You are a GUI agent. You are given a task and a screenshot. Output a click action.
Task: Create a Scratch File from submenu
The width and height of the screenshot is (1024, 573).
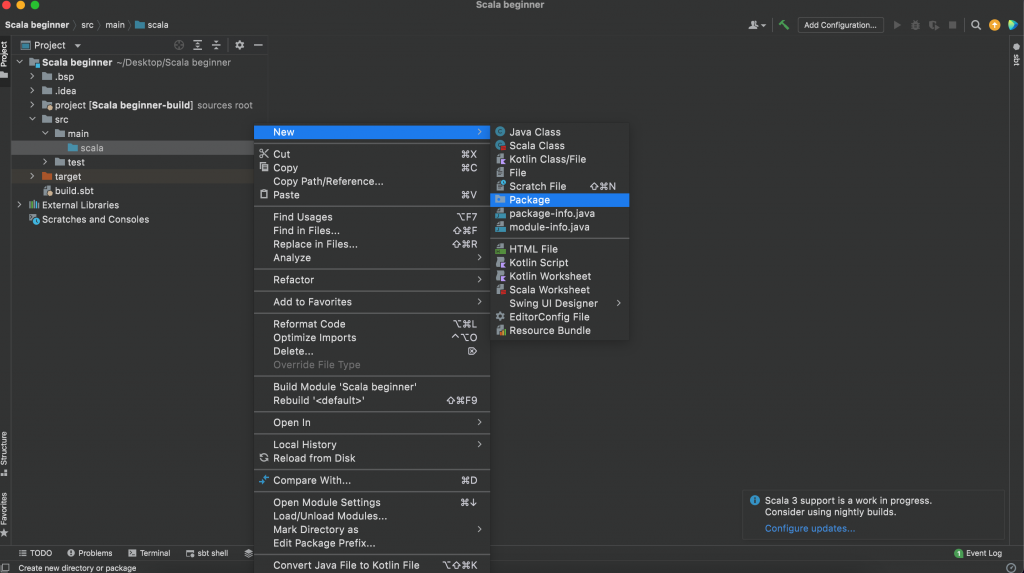[x=560, y=186]
